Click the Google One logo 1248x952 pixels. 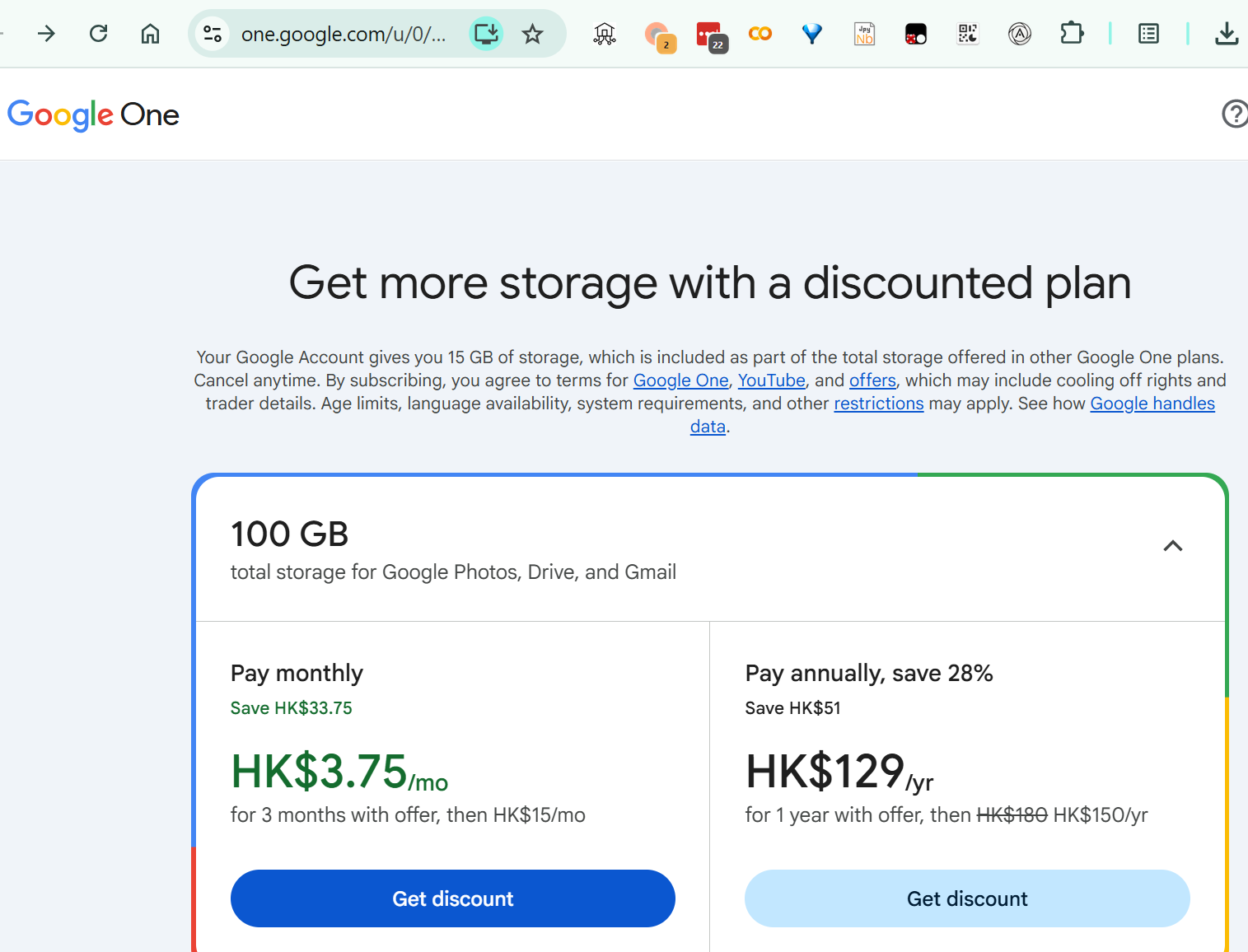[x=93, y=114]
